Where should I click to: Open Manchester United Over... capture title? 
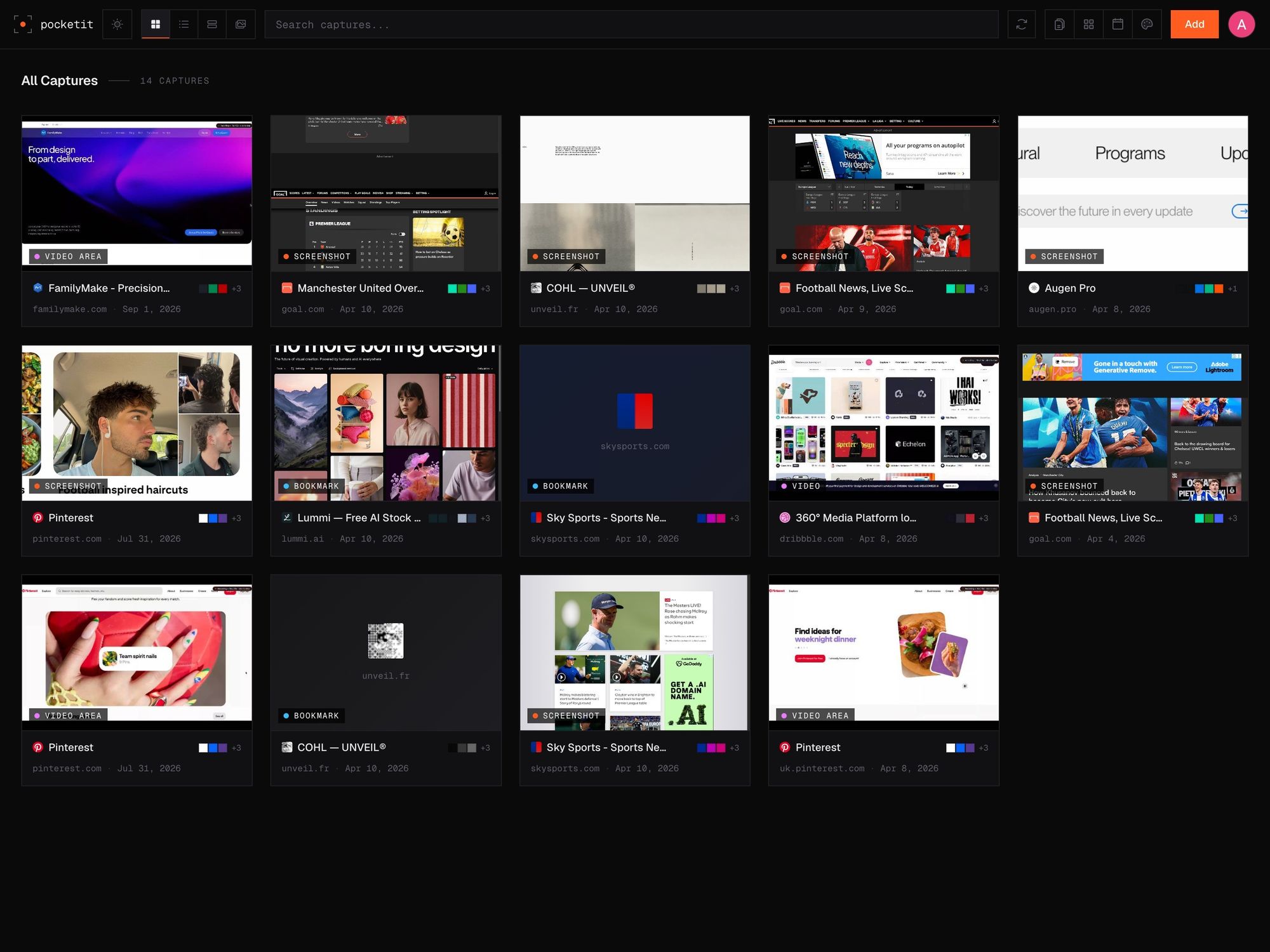tap(361, 288)
